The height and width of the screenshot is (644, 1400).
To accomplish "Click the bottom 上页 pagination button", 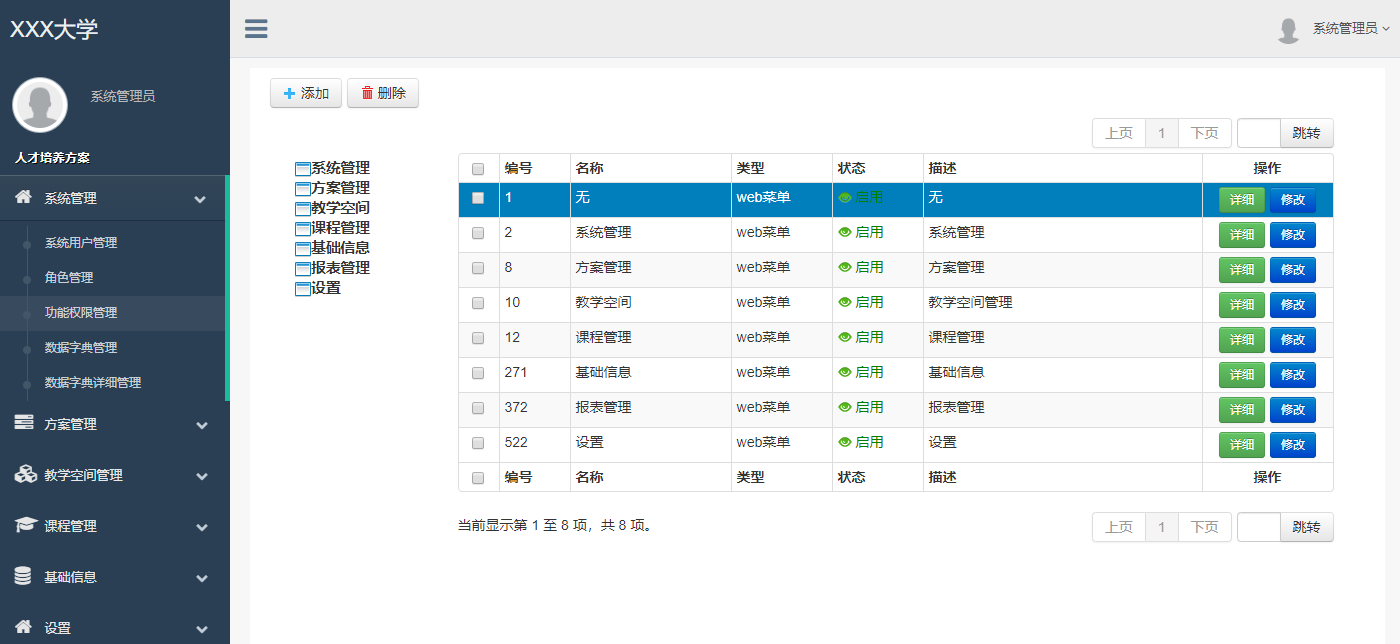I will click(1119, 527).
